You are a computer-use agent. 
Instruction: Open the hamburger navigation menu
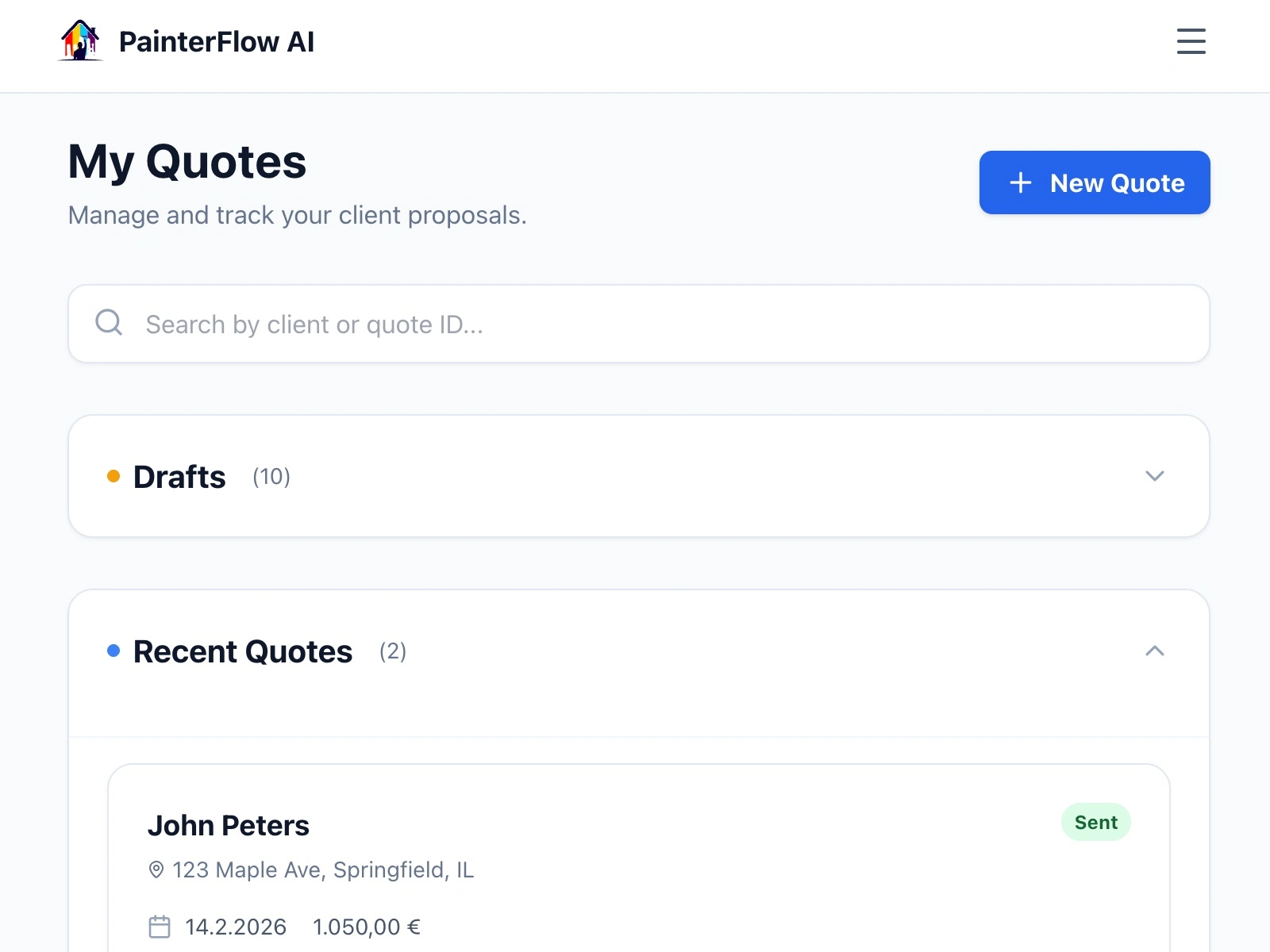(1191, 41)
